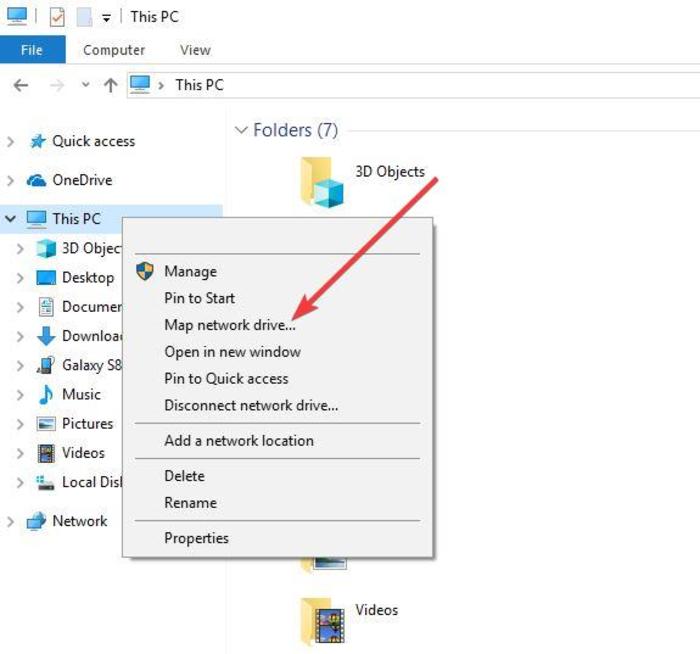
Task: Select Network in the navigation pane
Action: 80,521
